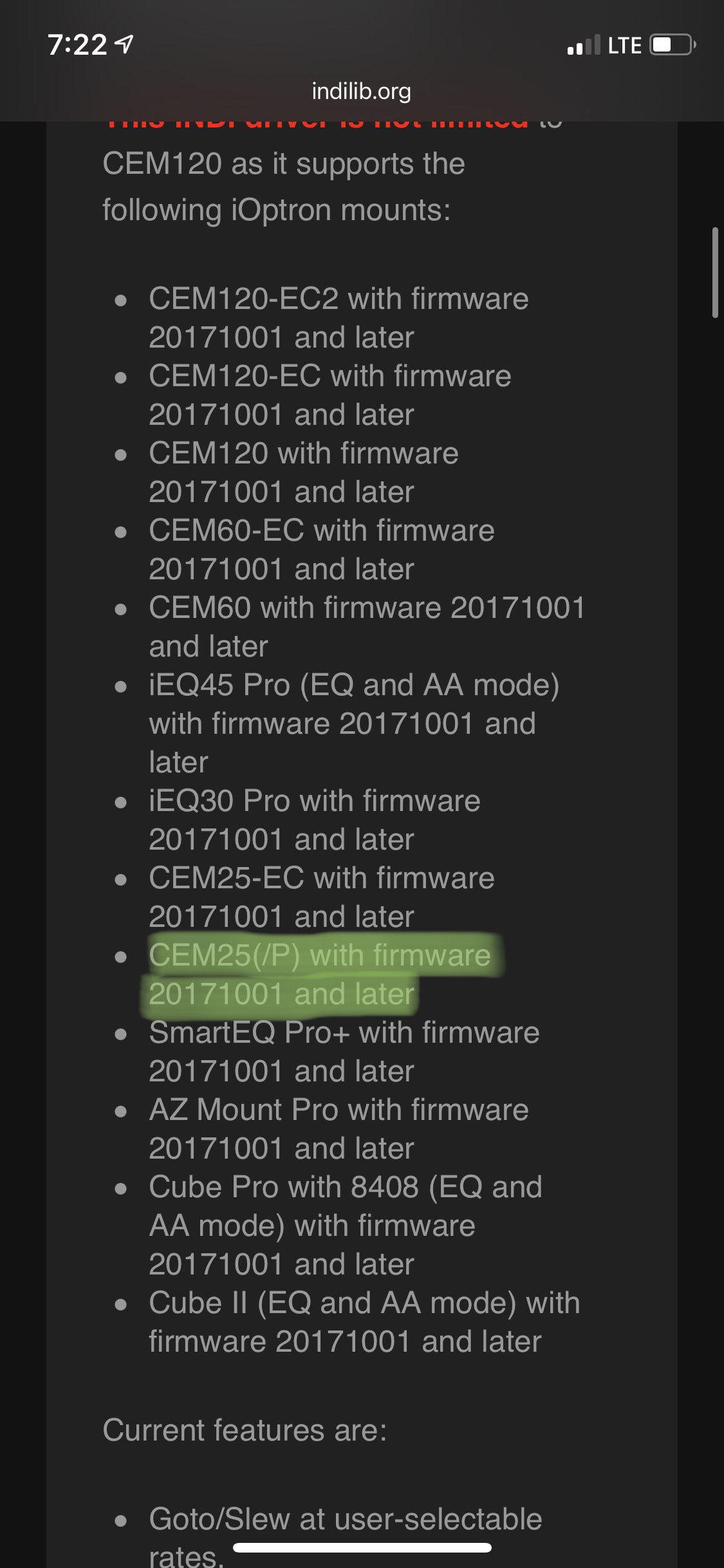Tap the home indicator bar at screen bottom

pos(362,1546)
